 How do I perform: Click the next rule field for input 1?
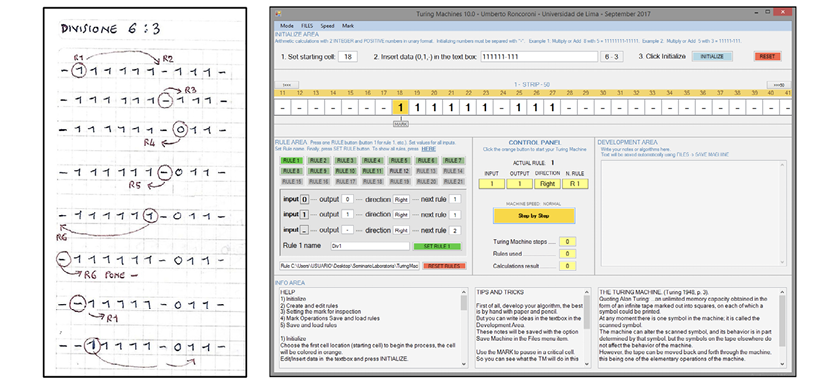point(455,215)
